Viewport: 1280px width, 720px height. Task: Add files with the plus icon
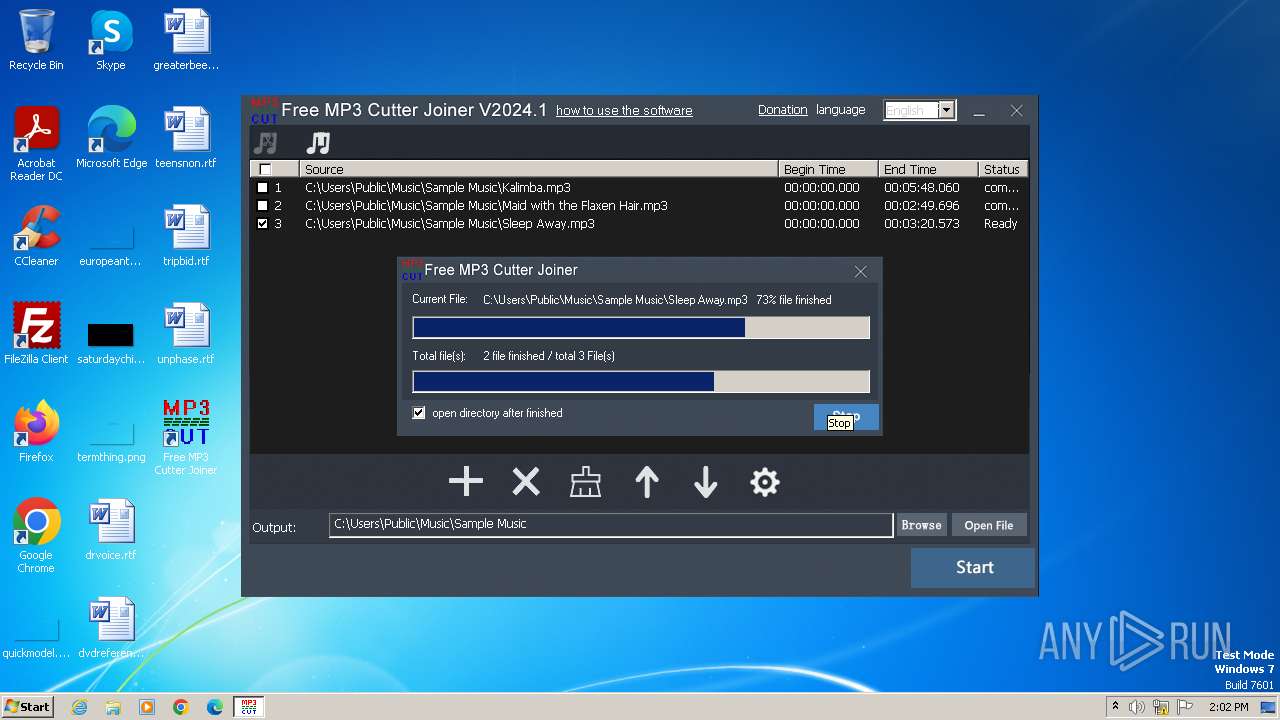pyautogui.click(x=466, y=482)
